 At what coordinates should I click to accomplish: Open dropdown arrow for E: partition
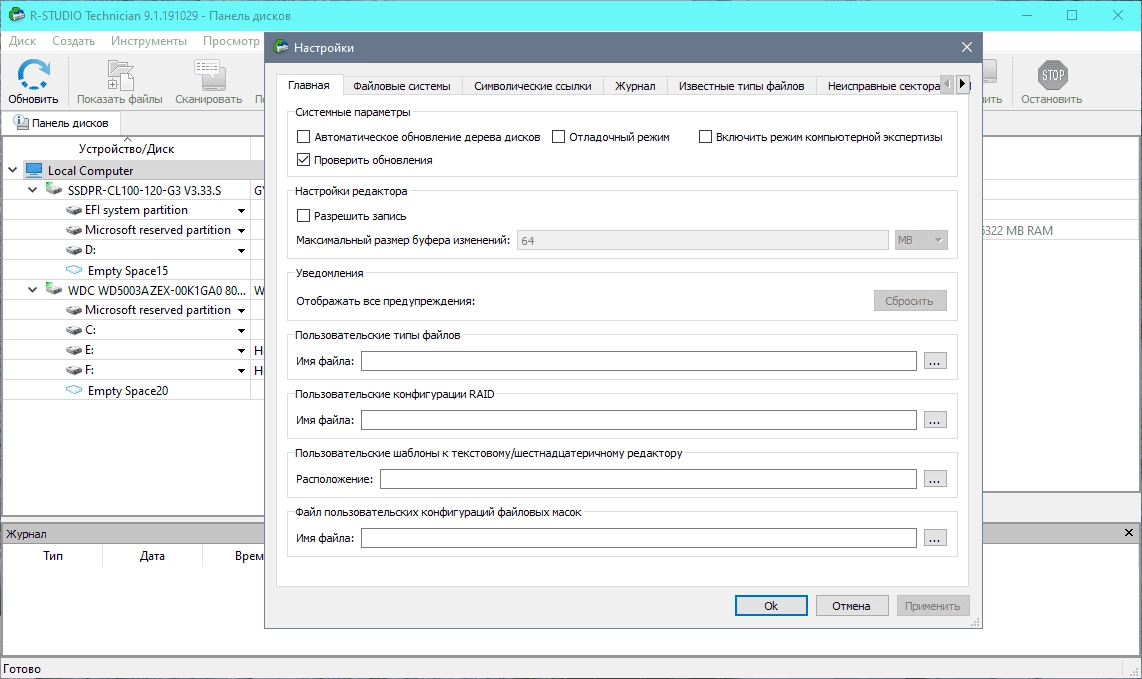pos(241,350)
